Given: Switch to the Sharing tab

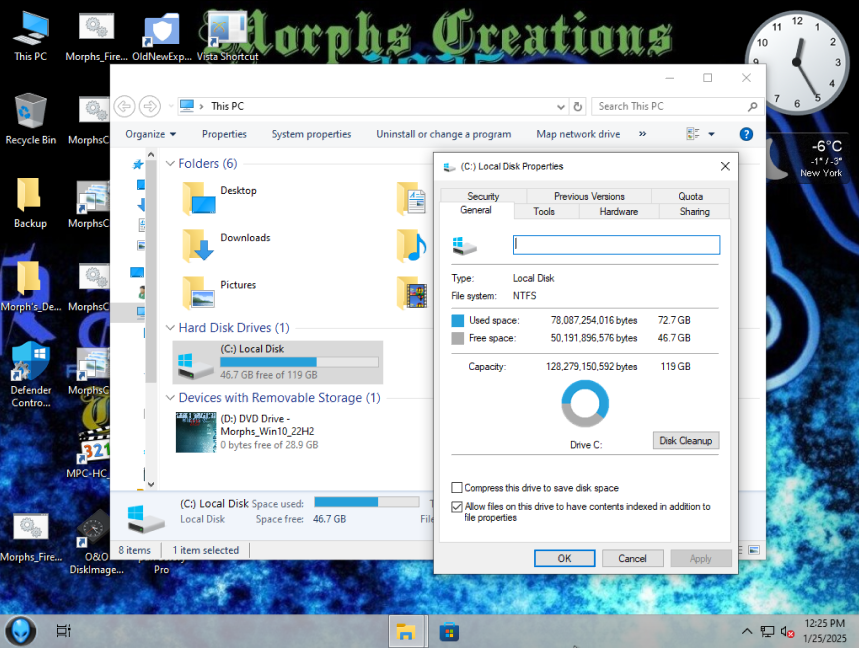Looking at the screenshot, I should click(694, 211).
